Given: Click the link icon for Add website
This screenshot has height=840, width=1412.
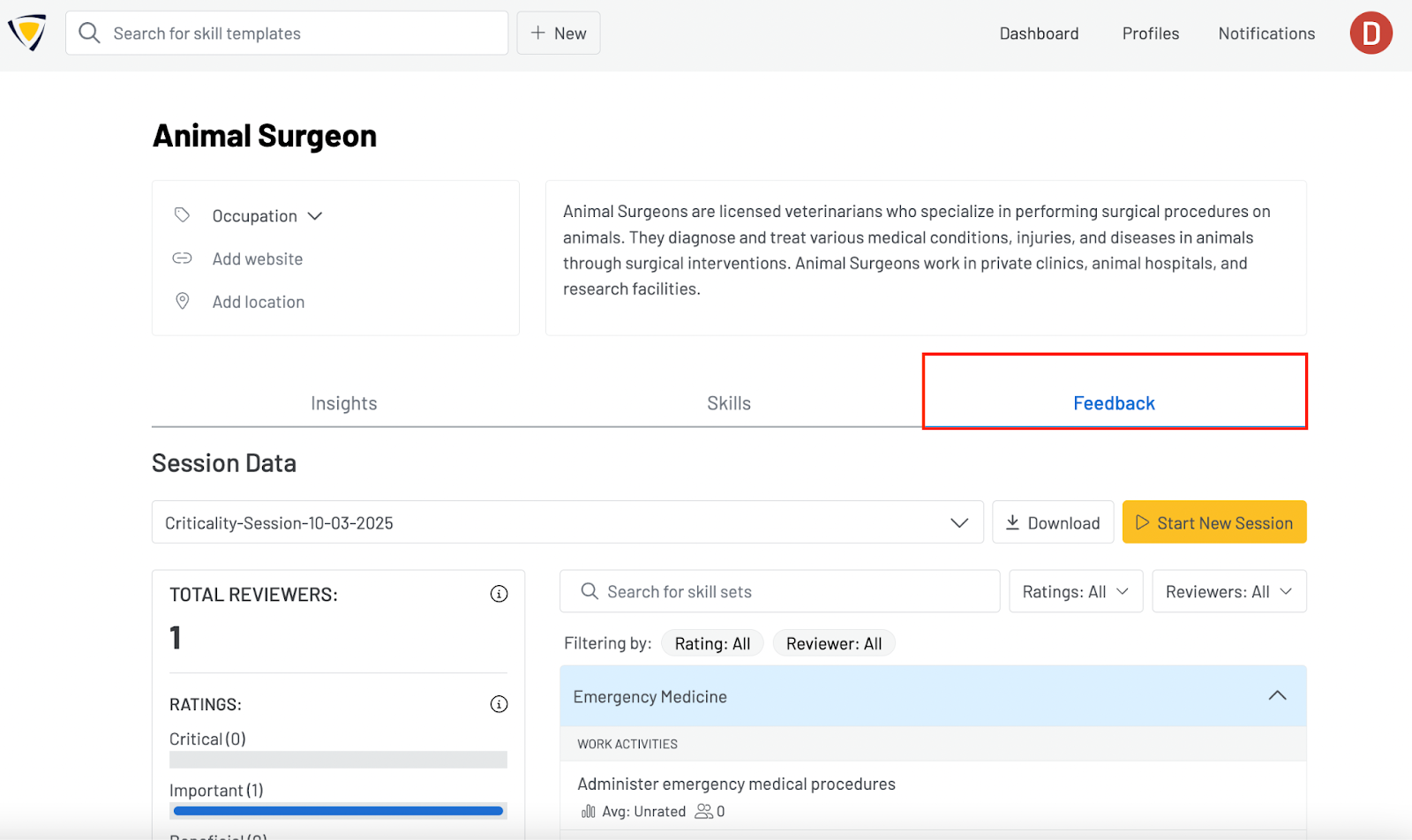Looking at the screenshot, I should tap(182, 259).
